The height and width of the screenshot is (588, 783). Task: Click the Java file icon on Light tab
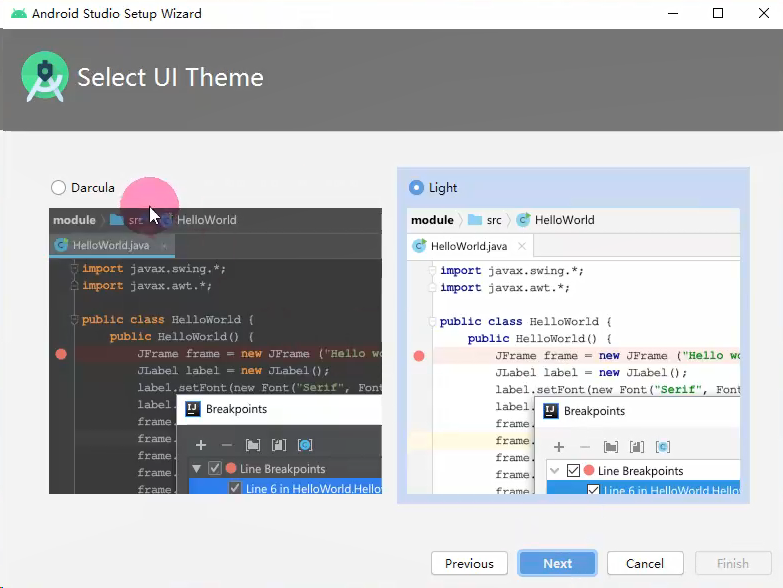click(419, 246)
